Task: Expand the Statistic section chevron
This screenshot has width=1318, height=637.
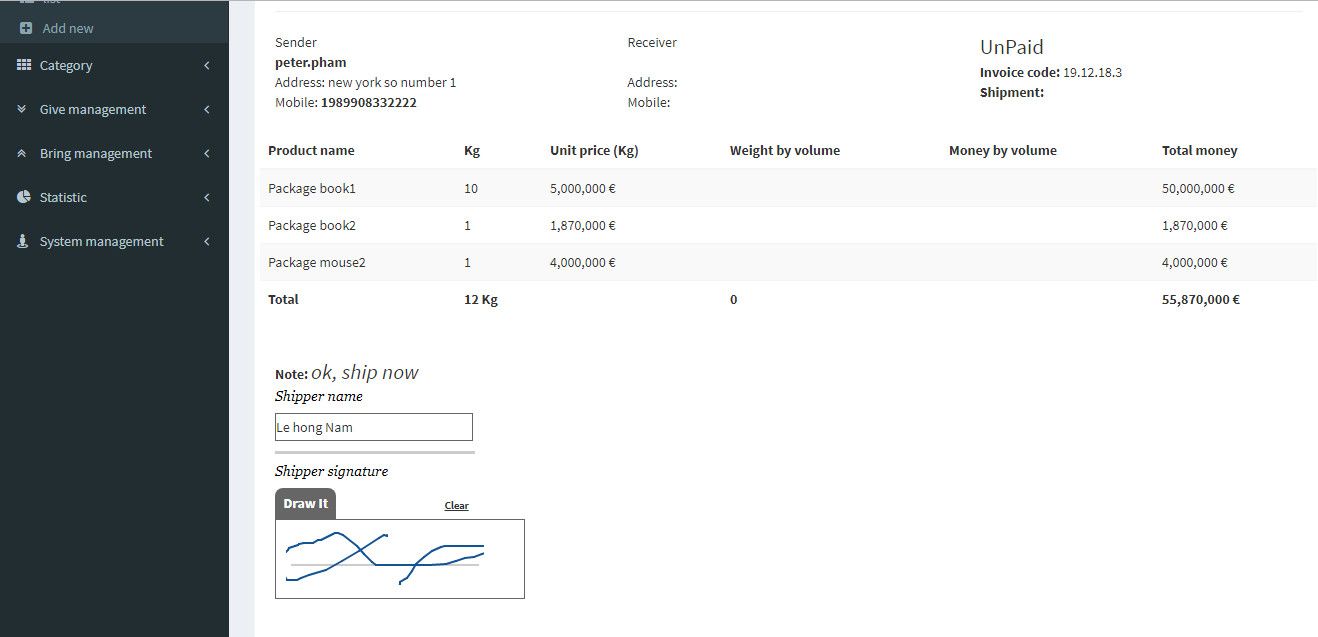Action: (x=206, y=197)
